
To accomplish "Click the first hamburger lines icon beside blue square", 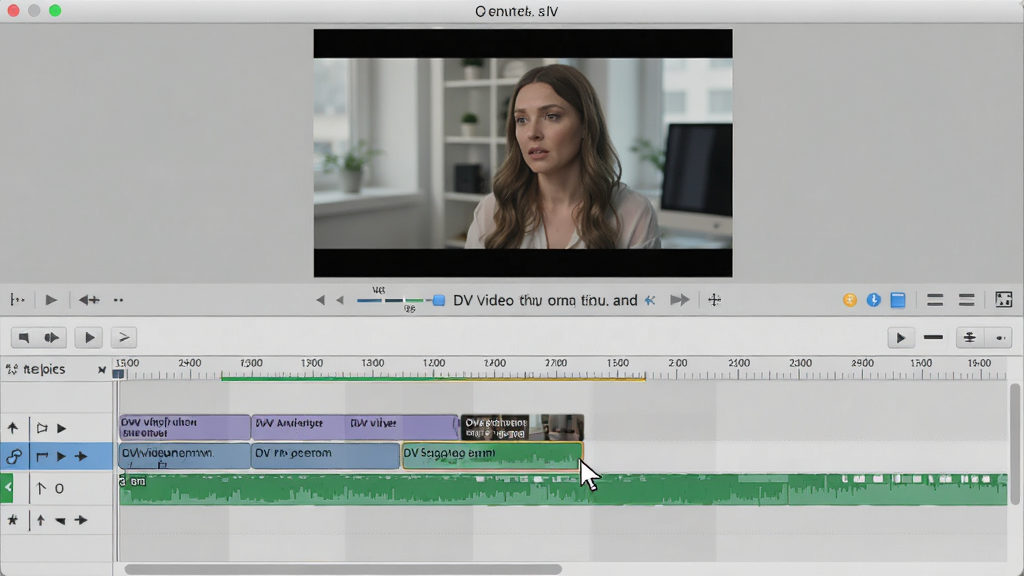I will point(935,300).
